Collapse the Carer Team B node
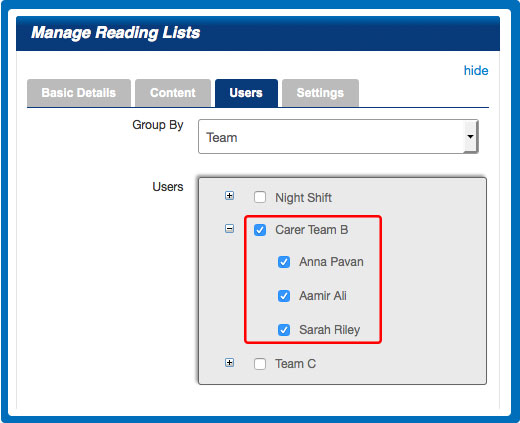 pos(229,229)
